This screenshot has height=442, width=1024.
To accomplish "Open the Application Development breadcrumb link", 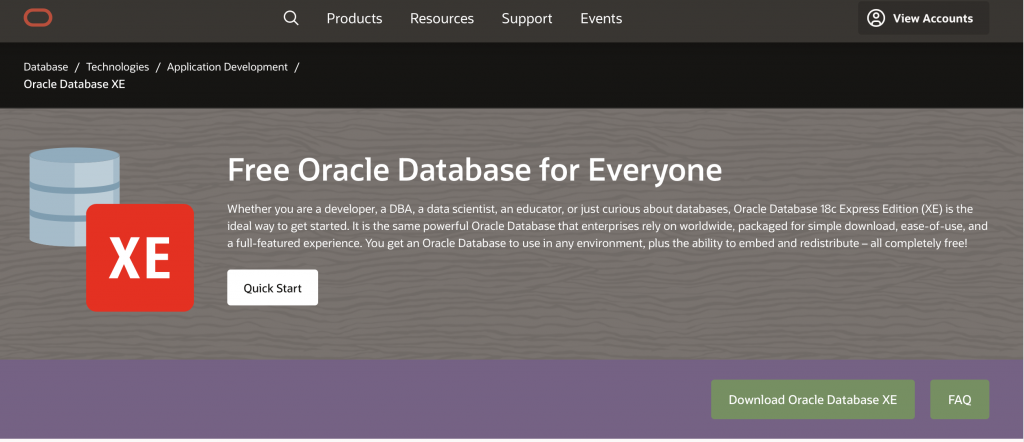I will point(227,67).
